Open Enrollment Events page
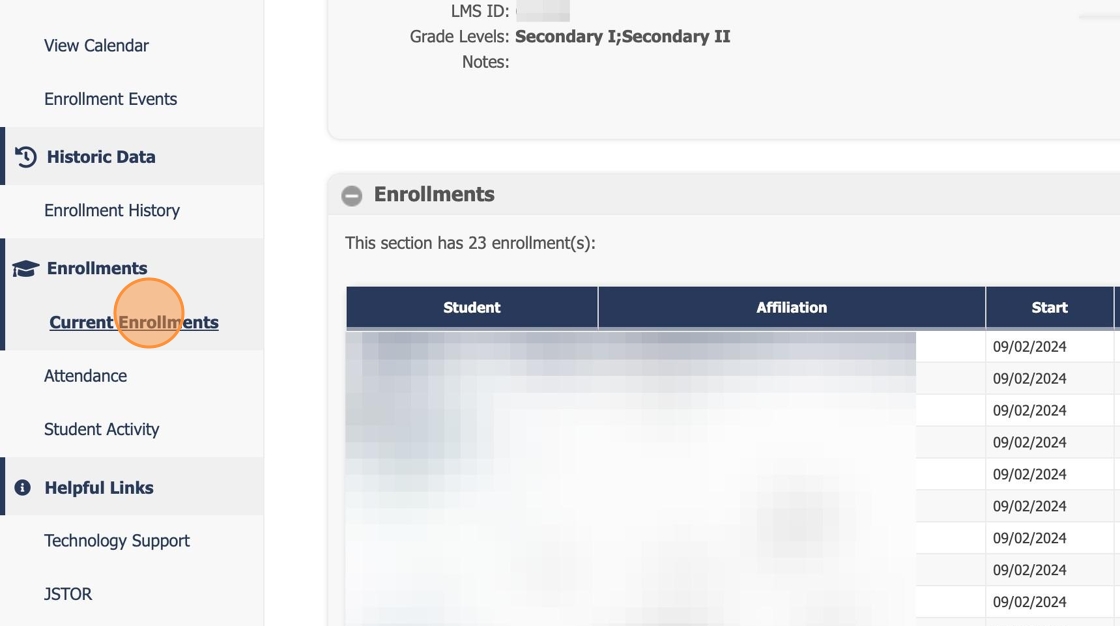Image resolution: width=1120 pixels, height=626 pixels. [110, 99]
